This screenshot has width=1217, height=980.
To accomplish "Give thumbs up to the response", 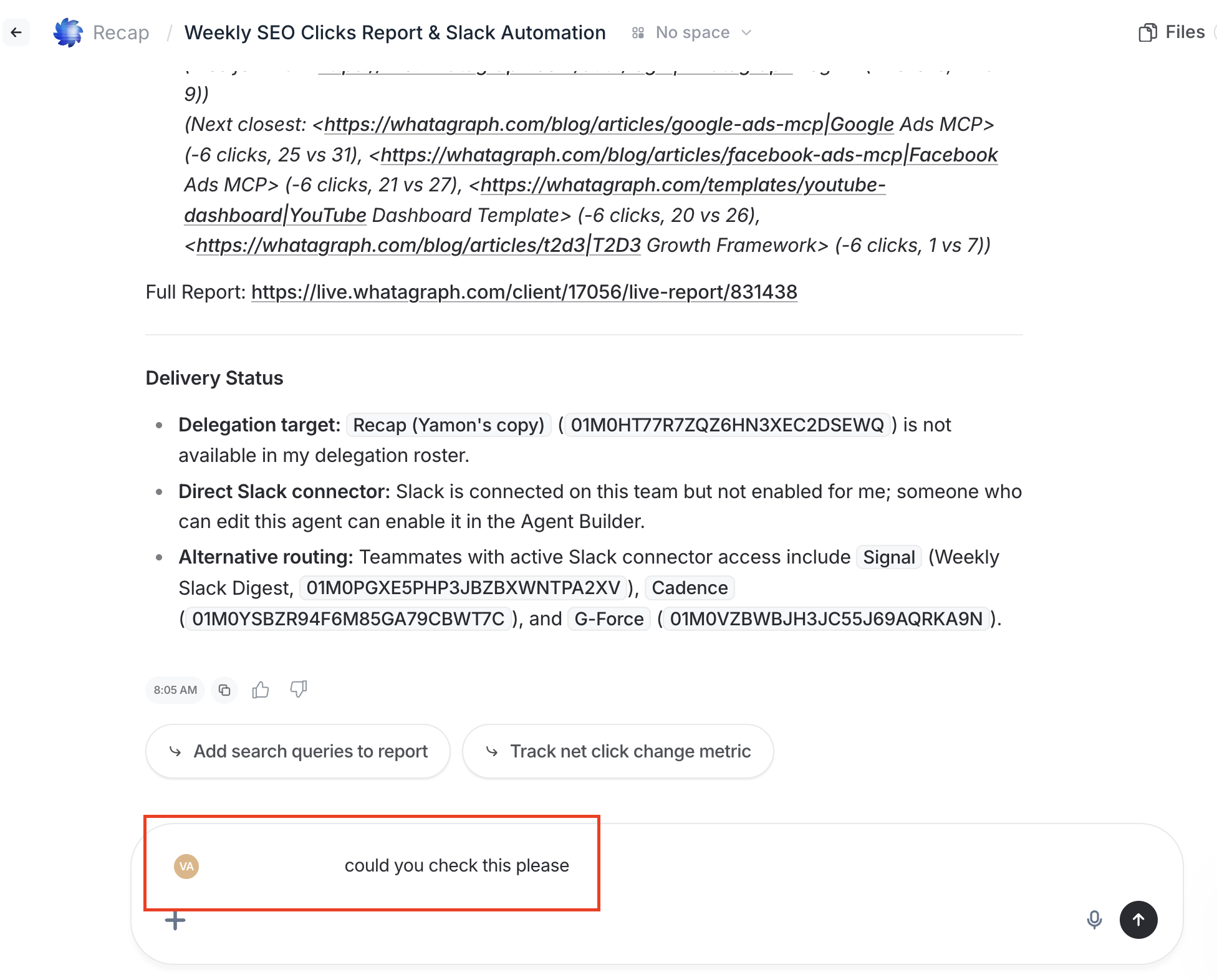I will 261,689.
